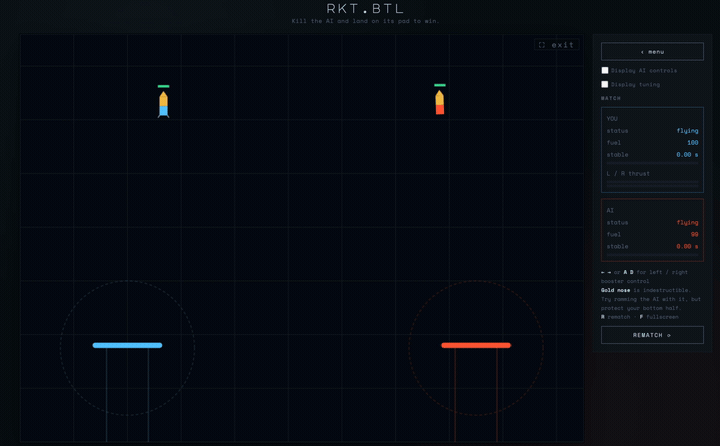720x446 pixels.
Task: Click the green health bar above red rocket
Action: (x=440, y=85)
